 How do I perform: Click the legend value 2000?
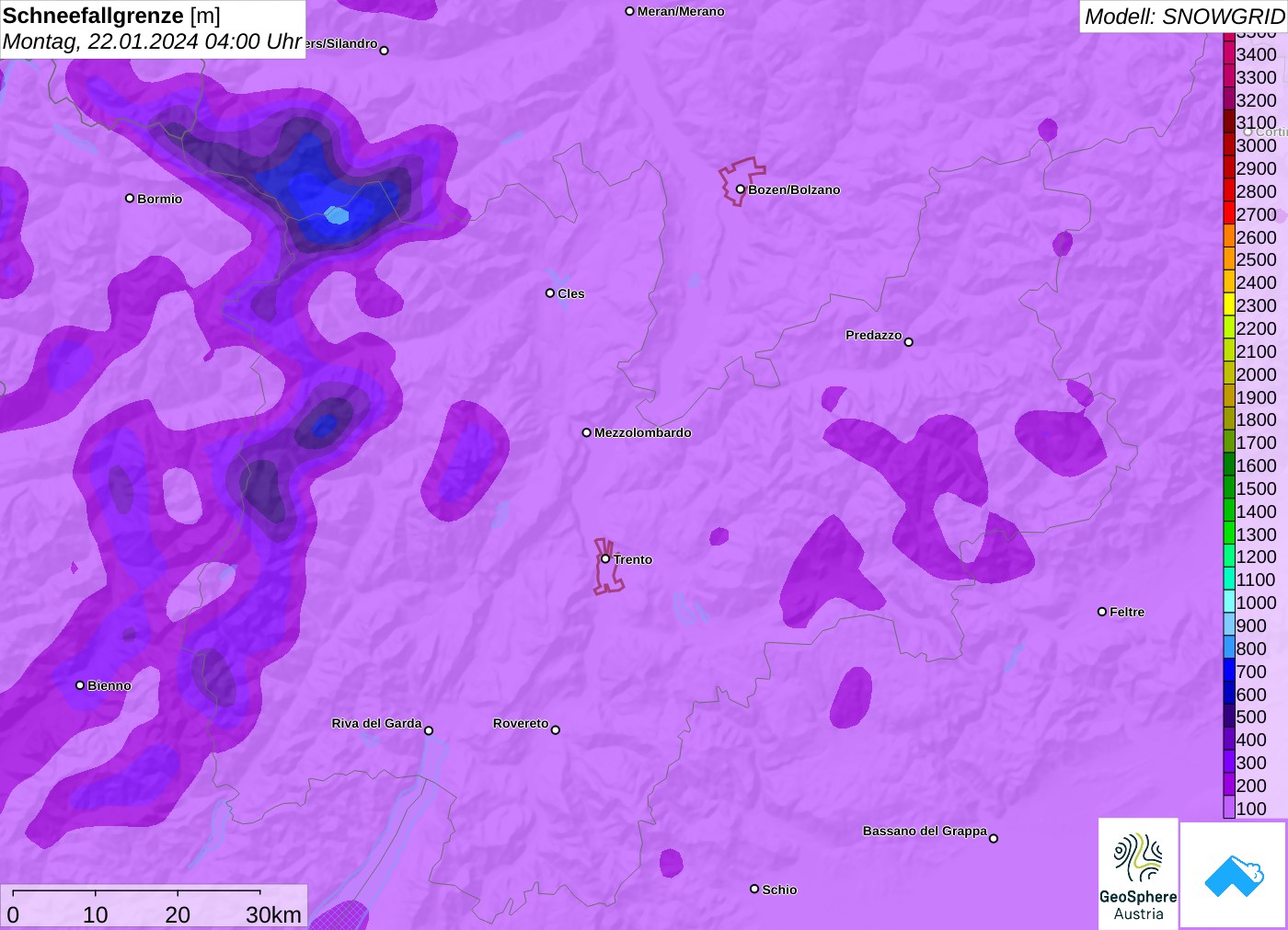tap(1256, 374)
